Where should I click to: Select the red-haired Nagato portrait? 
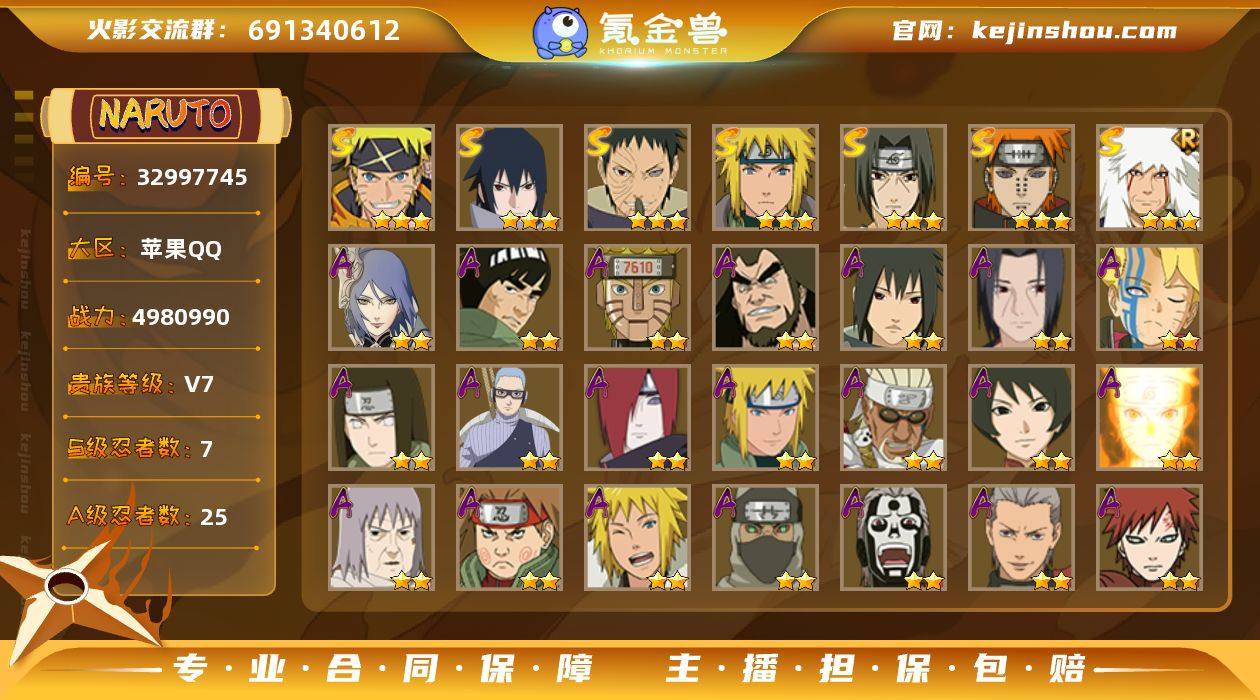point(637,418)
